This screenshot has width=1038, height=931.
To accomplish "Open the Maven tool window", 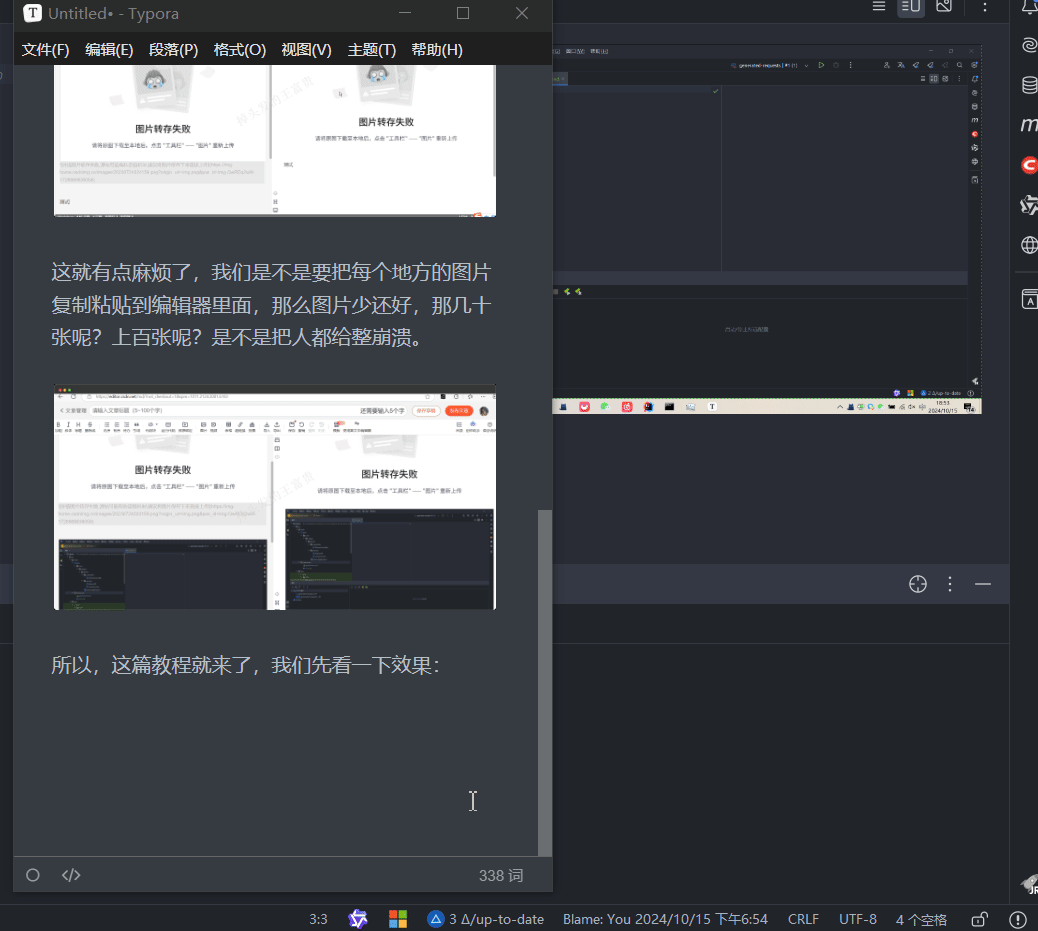I will [x=1029, y=124].
